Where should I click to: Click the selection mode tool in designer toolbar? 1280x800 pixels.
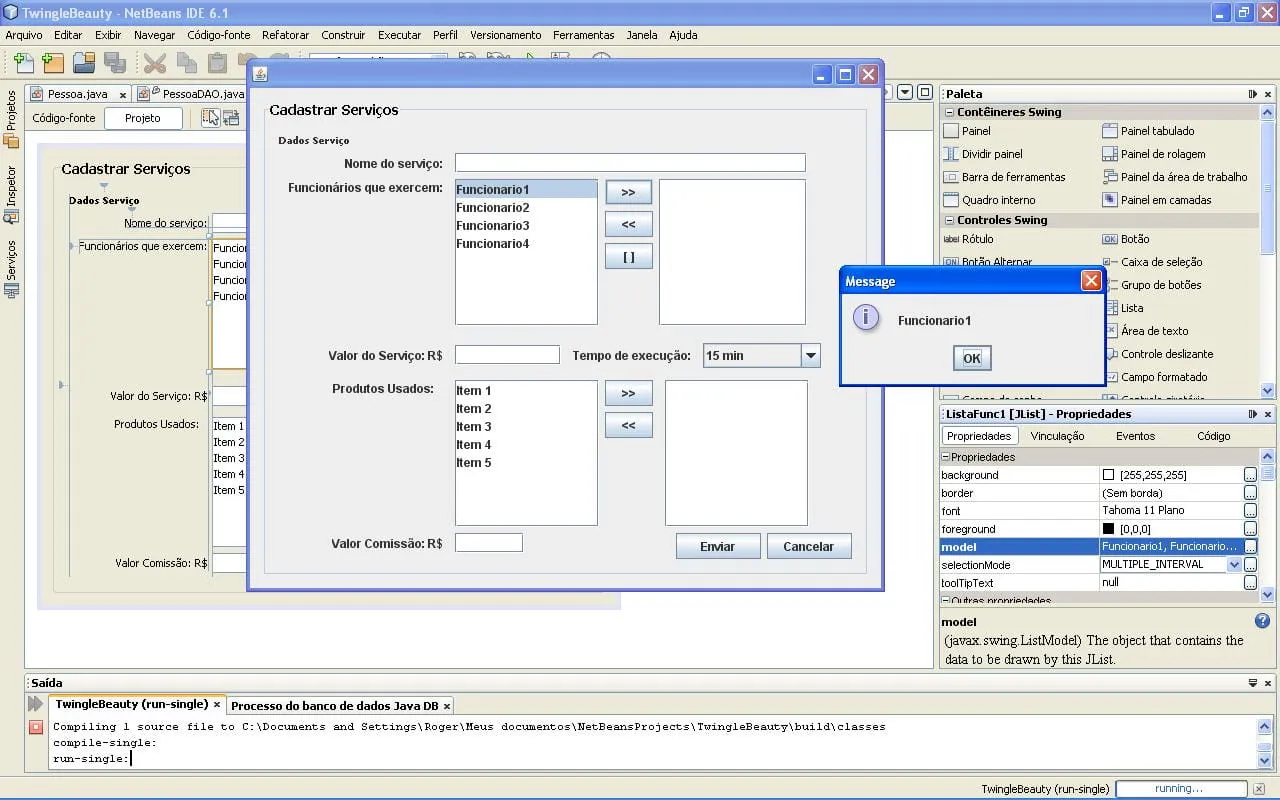210,118
